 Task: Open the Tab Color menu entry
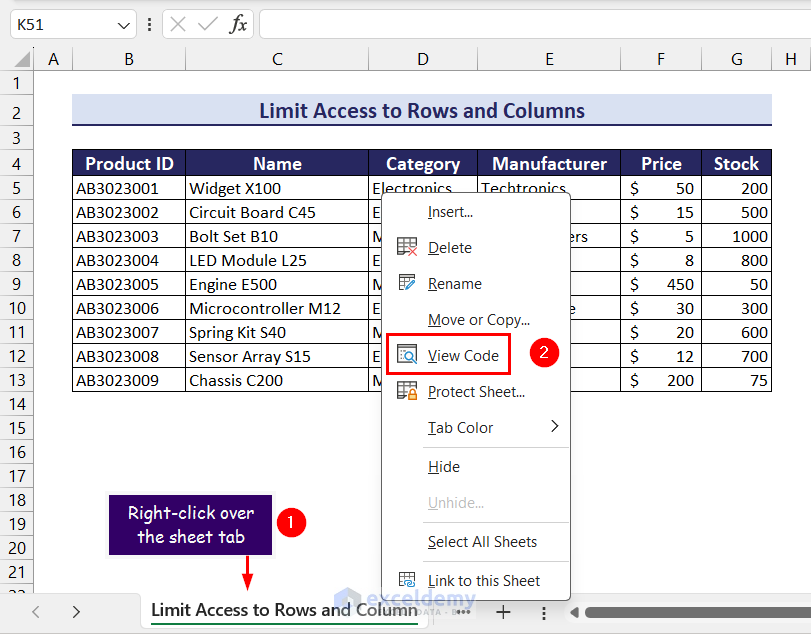[x=476, y=428]
